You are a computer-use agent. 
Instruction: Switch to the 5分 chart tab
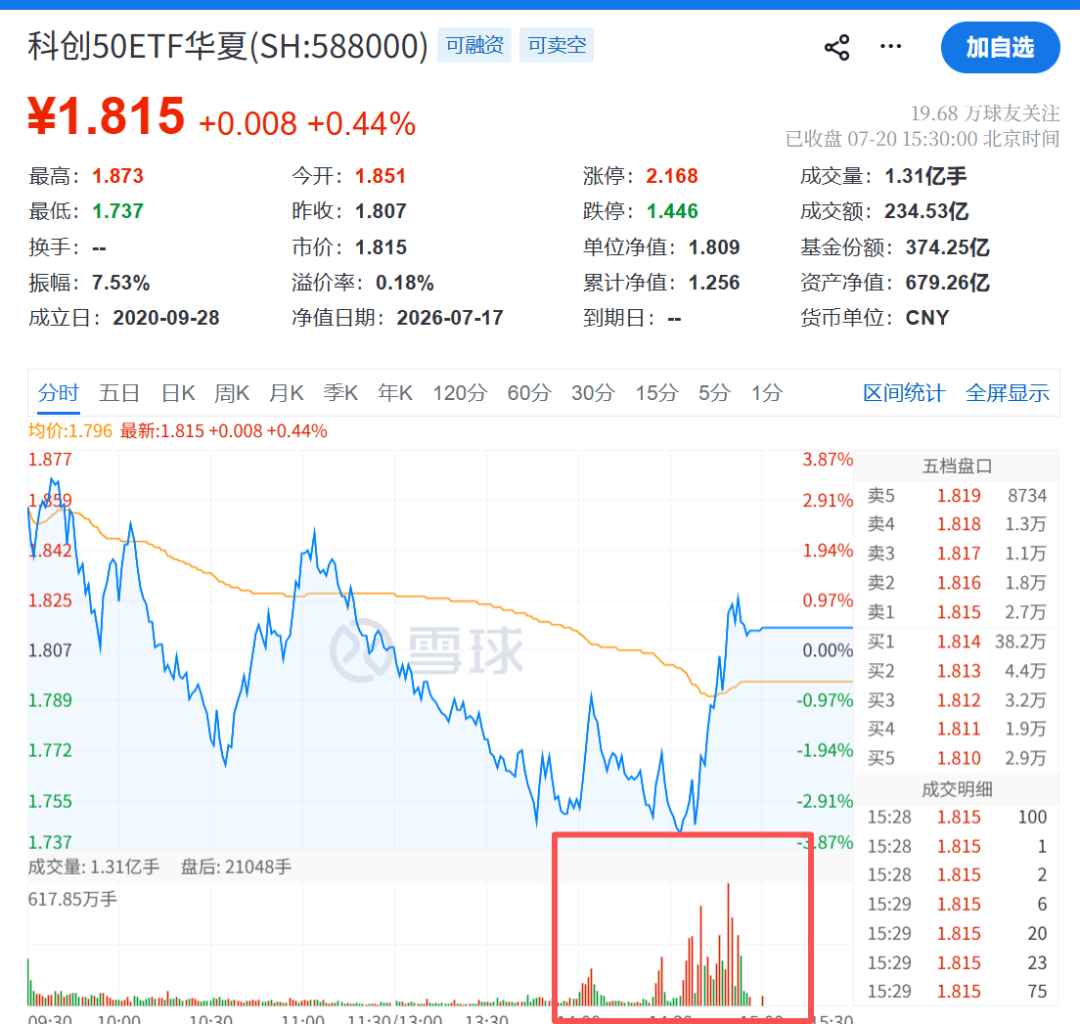(714, 393)
